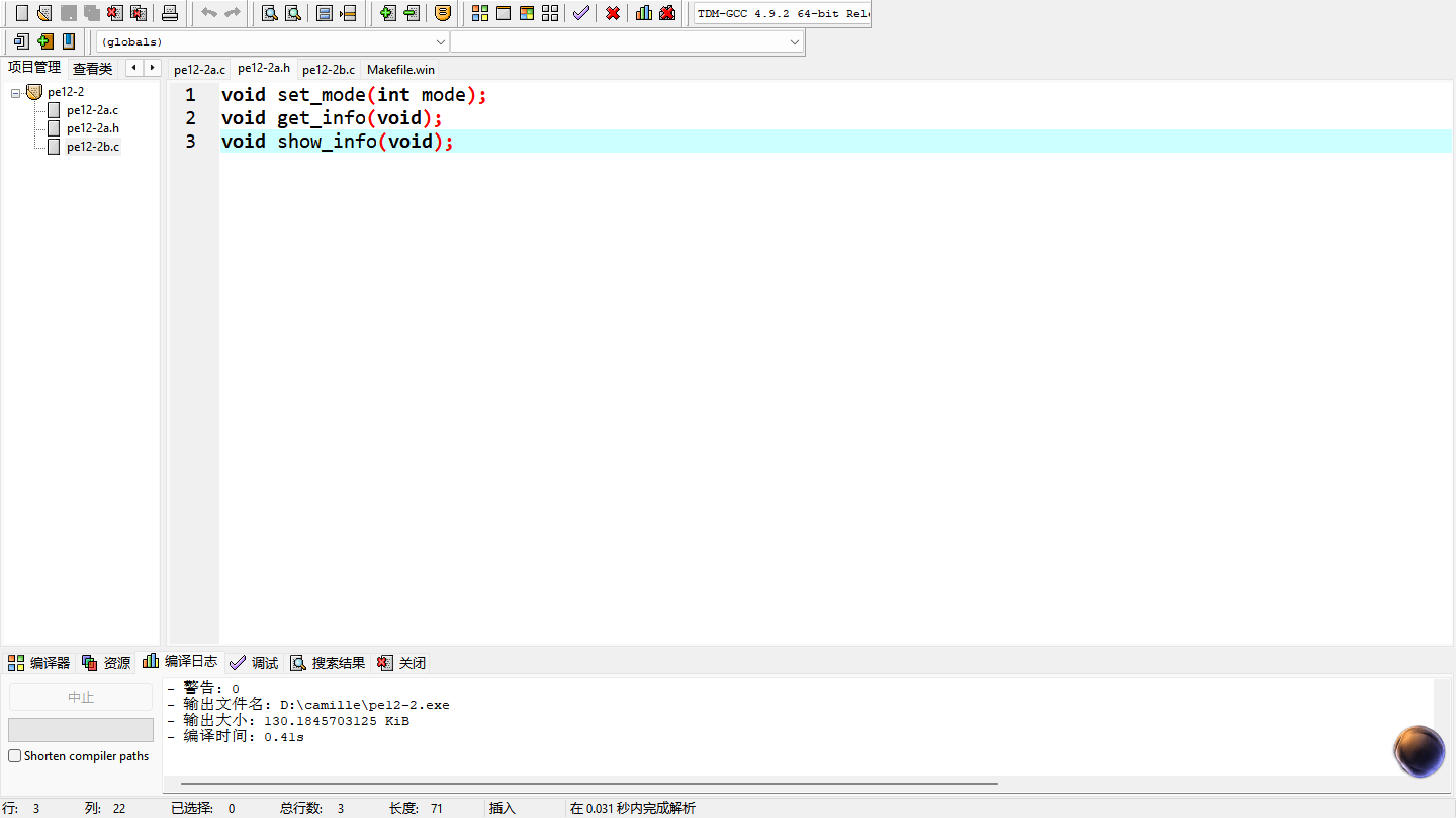The height and width of the screenshot is (818, 1456).
Task: Click the Open file icon in toolbar
Action: [x=44, y=13]
